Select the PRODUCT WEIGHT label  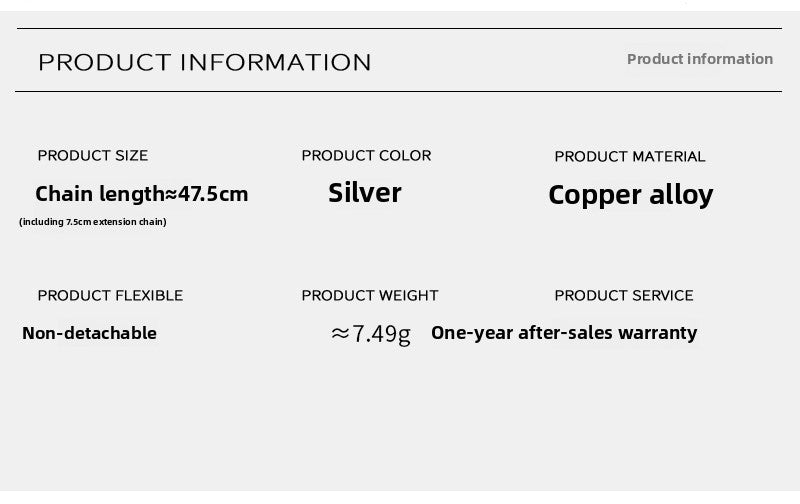(x=370, y=295)
